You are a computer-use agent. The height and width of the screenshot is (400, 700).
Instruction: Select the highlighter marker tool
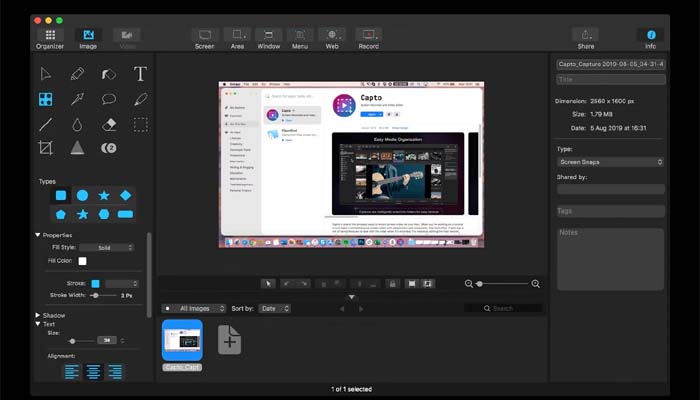108,74
